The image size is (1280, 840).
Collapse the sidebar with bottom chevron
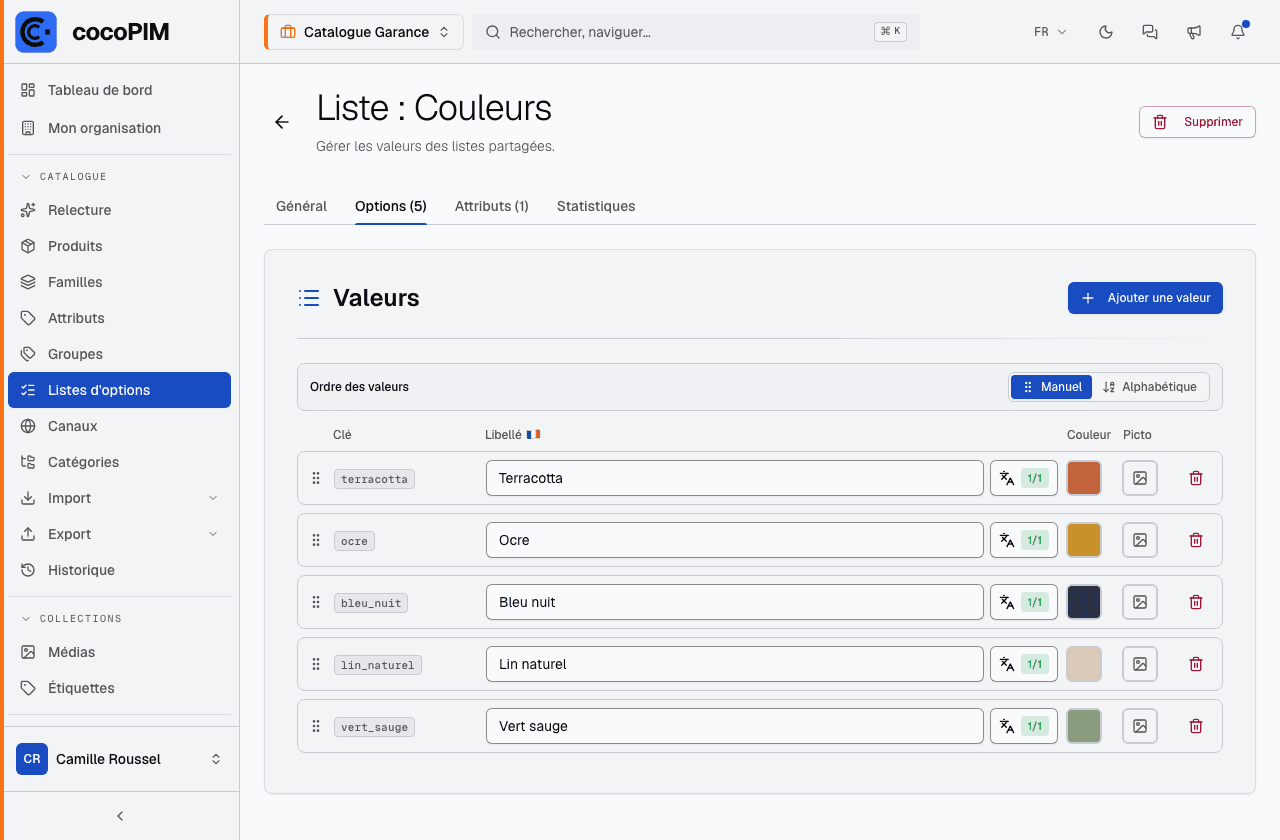point(120,816)
